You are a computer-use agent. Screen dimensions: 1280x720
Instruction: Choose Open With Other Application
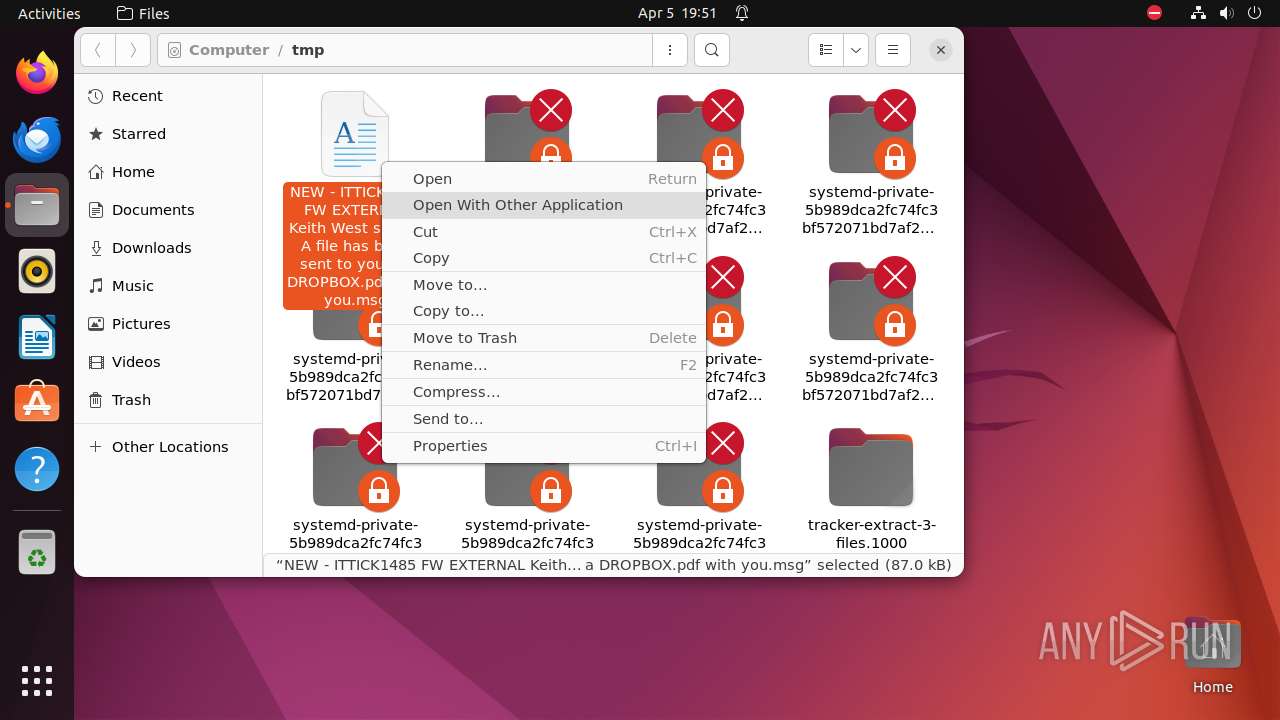tap(544, 205)
